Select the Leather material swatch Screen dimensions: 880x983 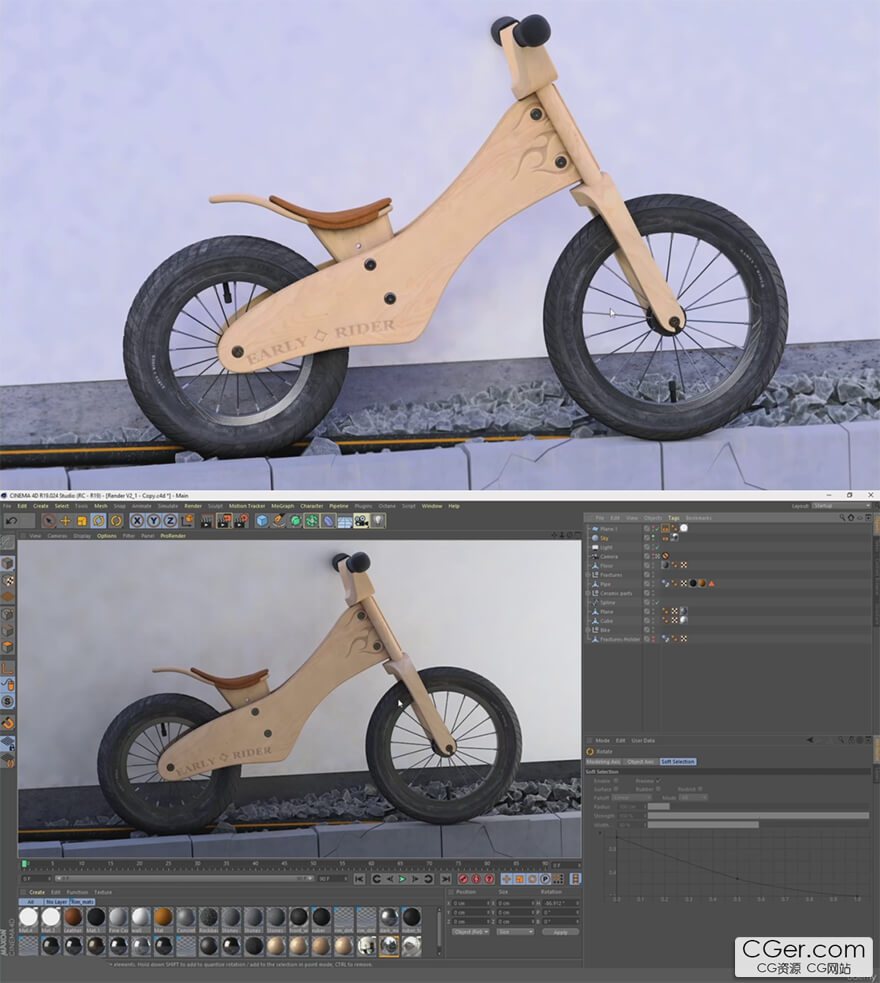tap(73, 917)
